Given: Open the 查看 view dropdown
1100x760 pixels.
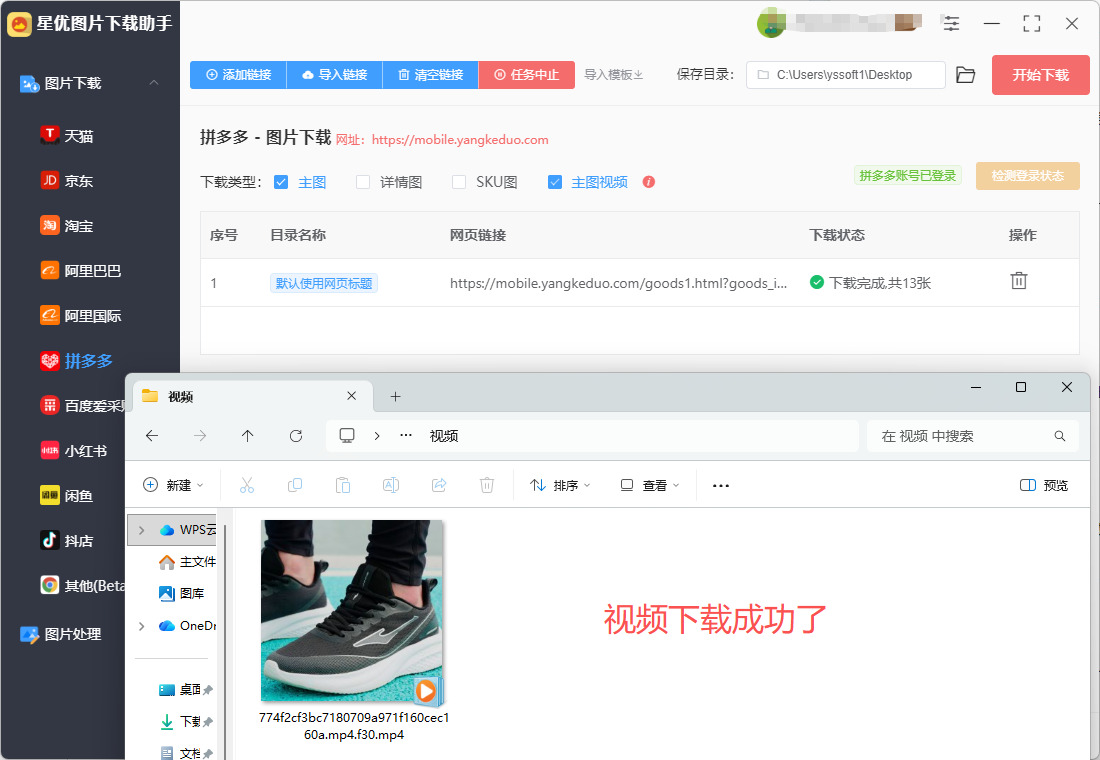Looking at the screenshot, I should tap(650, 485).
